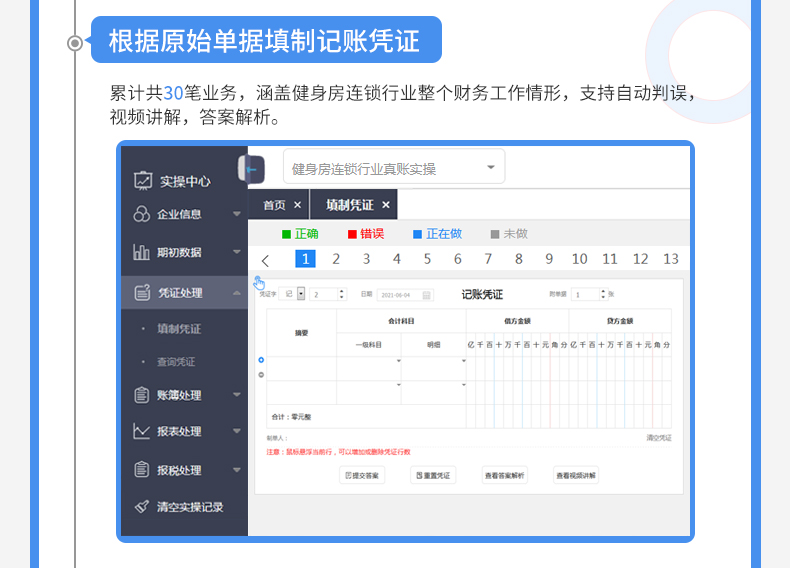Screen dimensions: 790x568
Task: Close the 首页 tab
Action: coord(298,205)
